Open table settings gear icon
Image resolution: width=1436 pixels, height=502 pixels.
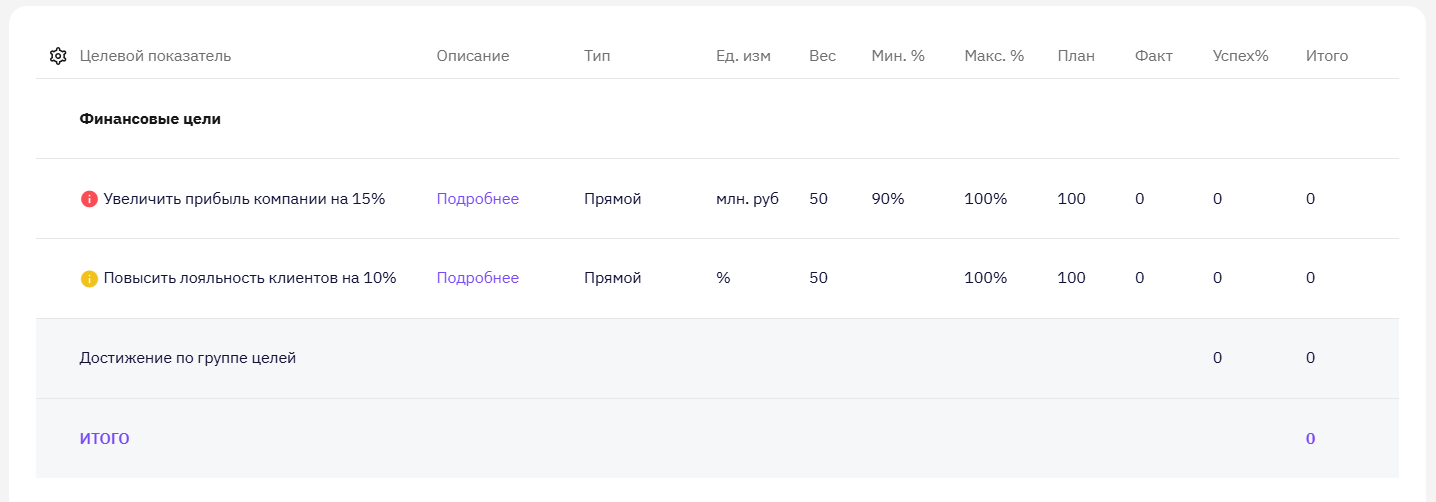pyautogui.click(x=58, y=56)
